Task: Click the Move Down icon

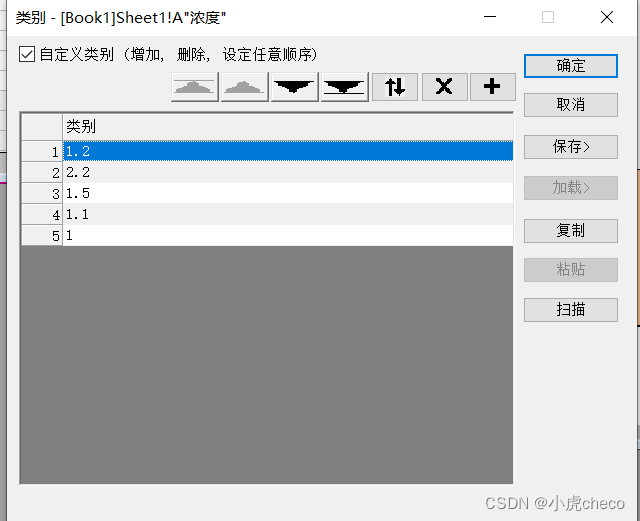Action: click(x=294, y=87)
